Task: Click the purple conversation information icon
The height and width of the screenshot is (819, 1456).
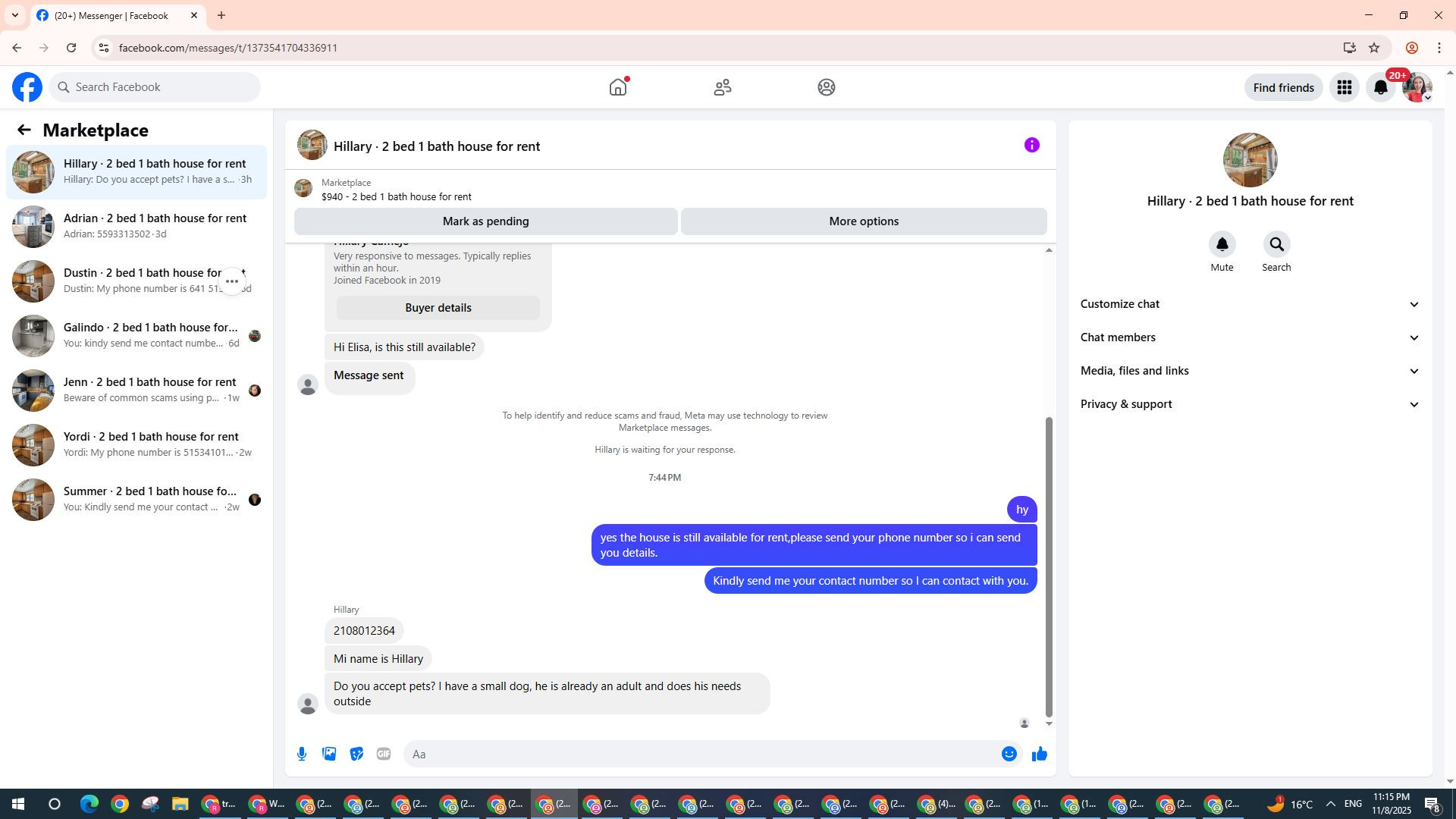Action: click(x=1031, y=145)
